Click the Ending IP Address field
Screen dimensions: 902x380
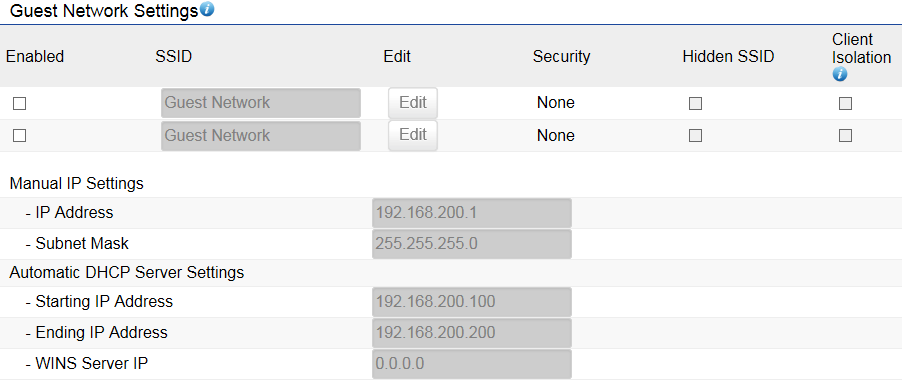472,333
